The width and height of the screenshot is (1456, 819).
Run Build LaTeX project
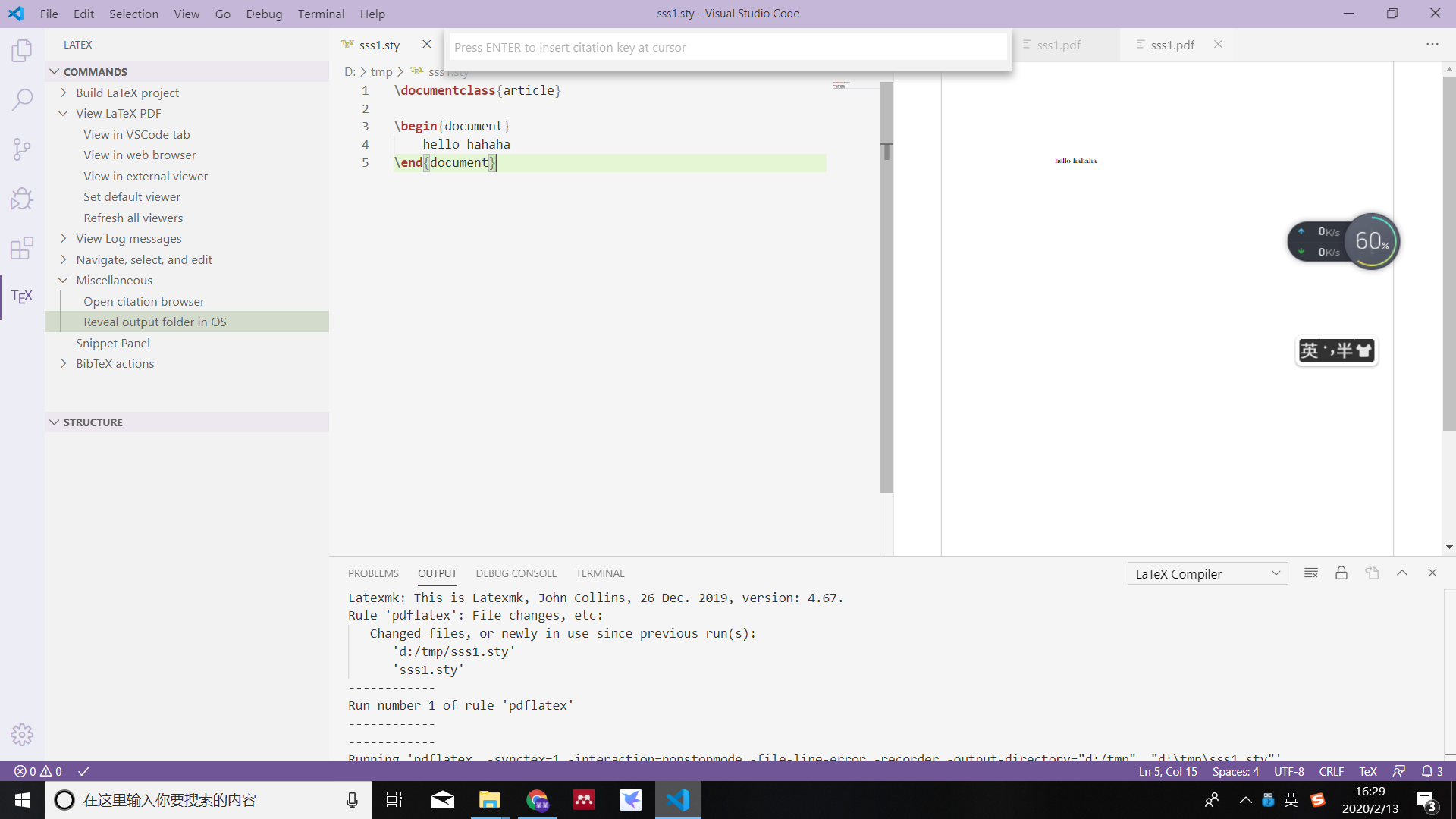click(x=127, y=93)
